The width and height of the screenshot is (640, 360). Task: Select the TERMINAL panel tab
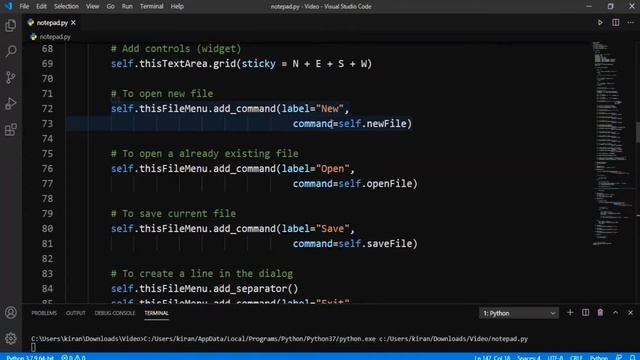click(156, 313)
